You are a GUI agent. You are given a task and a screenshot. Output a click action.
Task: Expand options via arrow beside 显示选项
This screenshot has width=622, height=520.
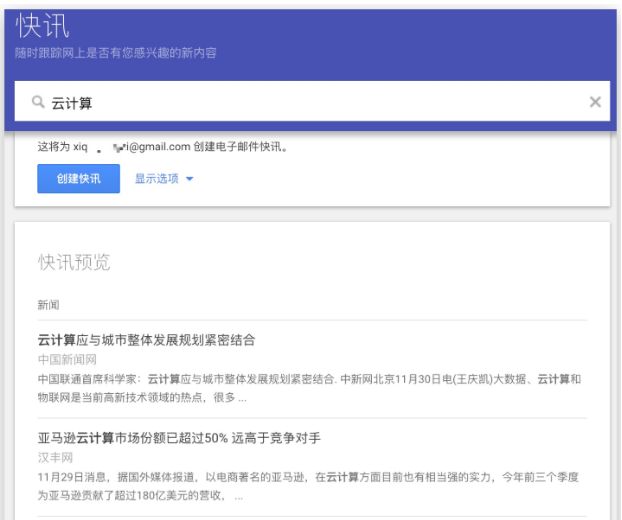[189, 180]
